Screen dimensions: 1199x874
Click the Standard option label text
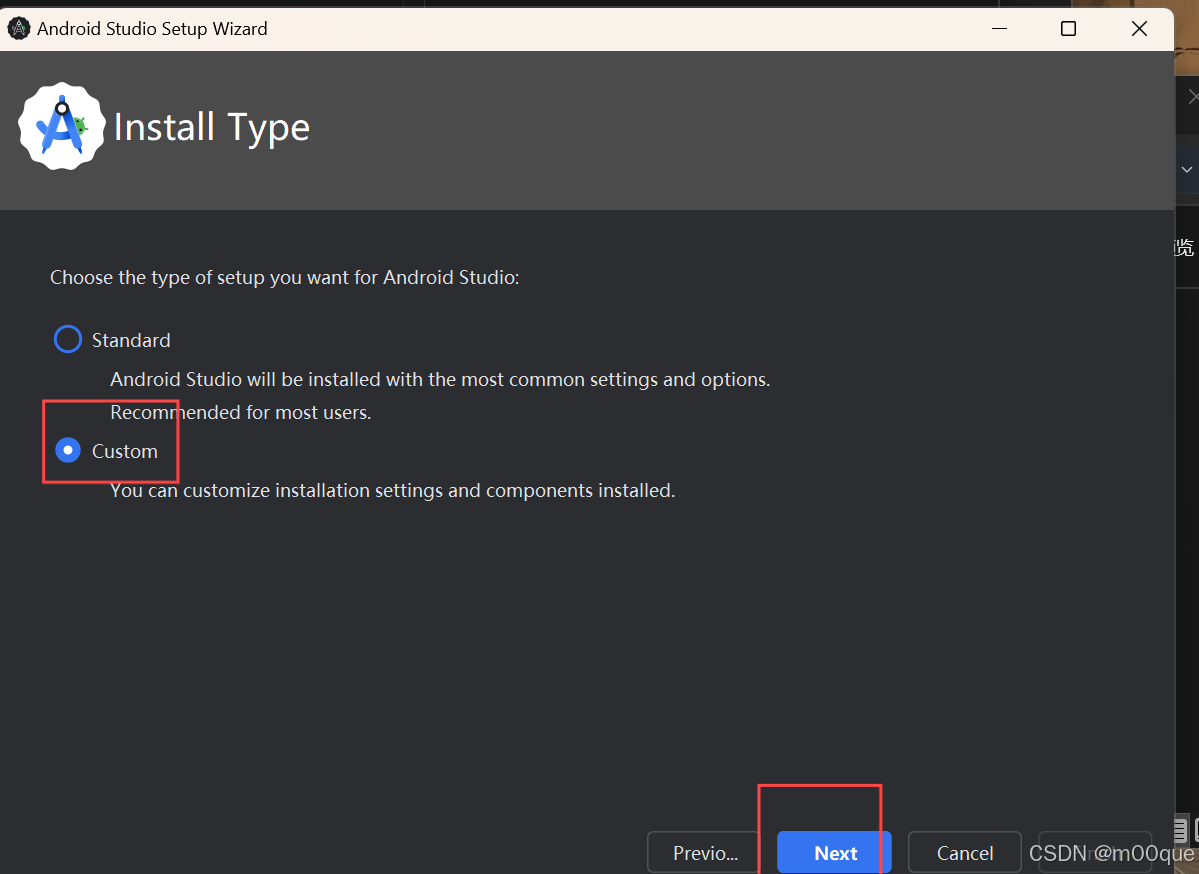(133, 340)
